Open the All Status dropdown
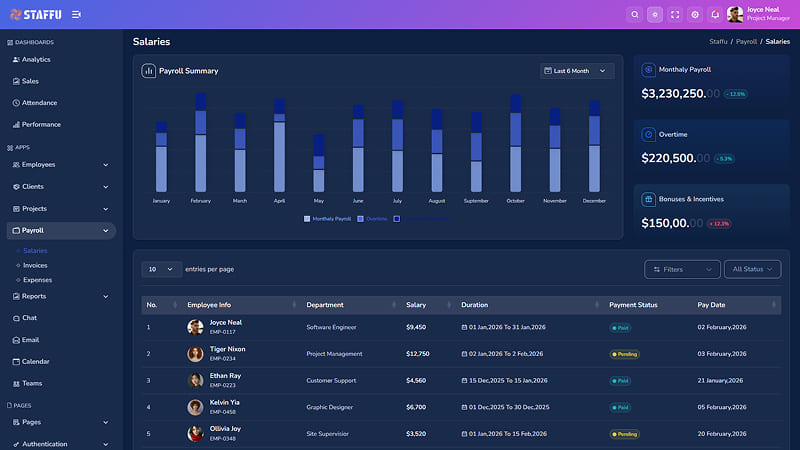800x450 pixels. click(752, 269)
